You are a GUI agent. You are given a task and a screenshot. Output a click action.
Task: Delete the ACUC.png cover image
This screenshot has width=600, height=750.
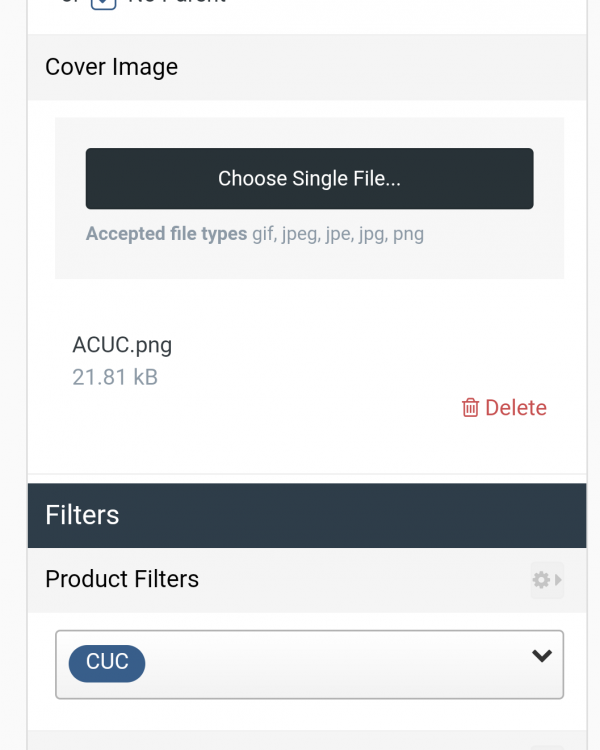[x=505, y=408]
